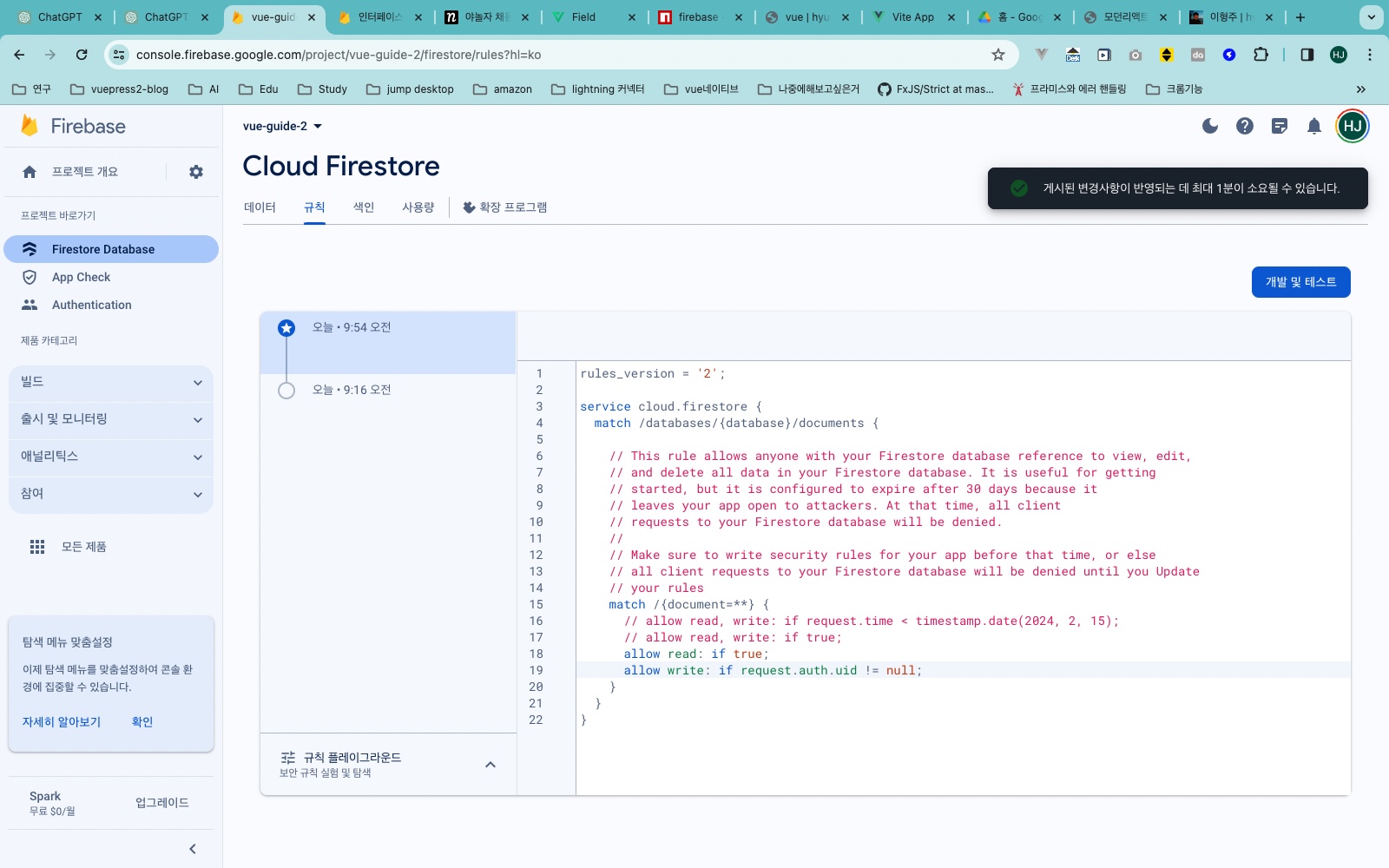
Task: Open help question mark icon
Action: pyautogui.click(x=1245, y=126)
